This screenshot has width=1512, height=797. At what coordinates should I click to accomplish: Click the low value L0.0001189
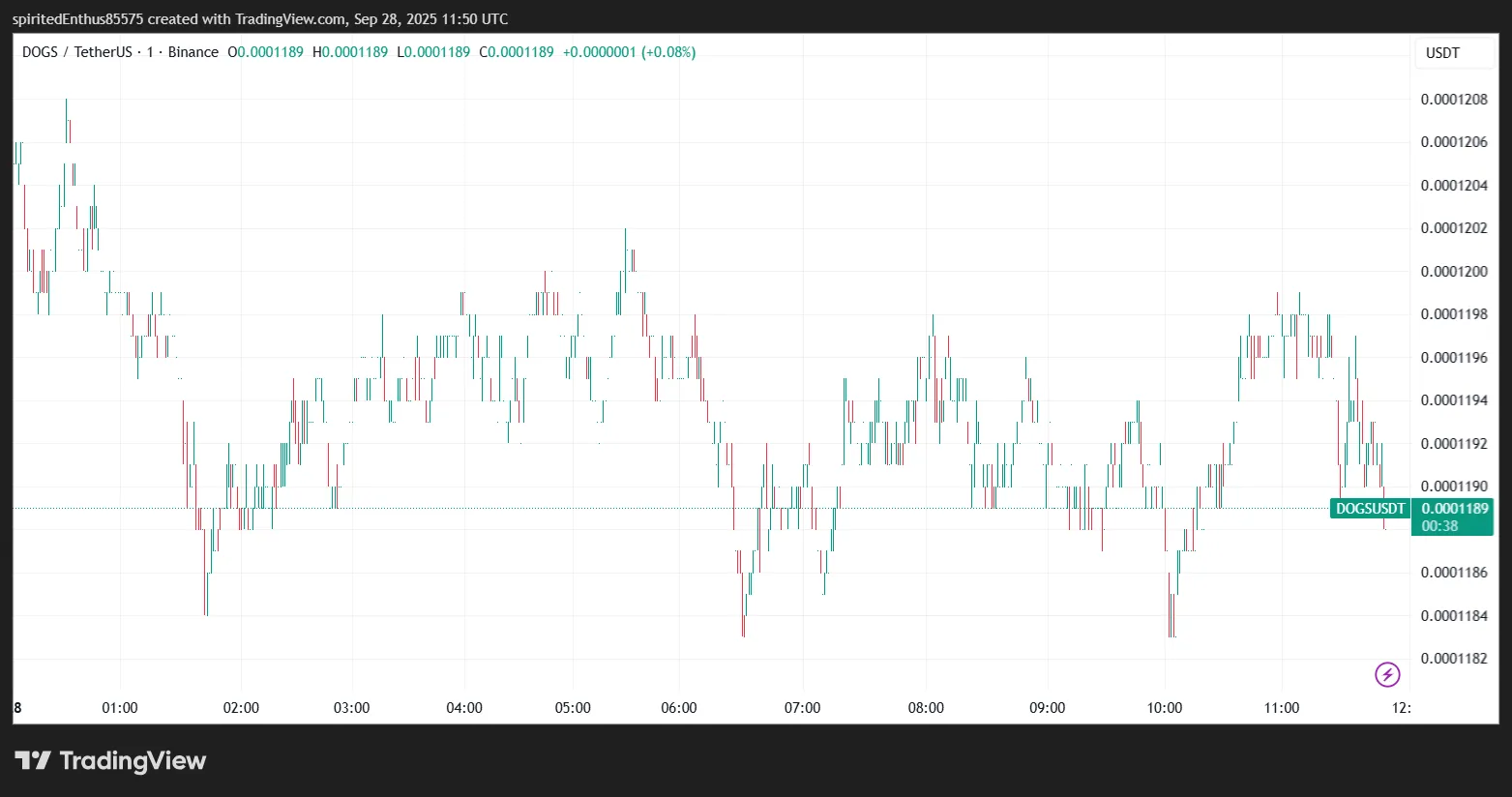coord(433,52)
